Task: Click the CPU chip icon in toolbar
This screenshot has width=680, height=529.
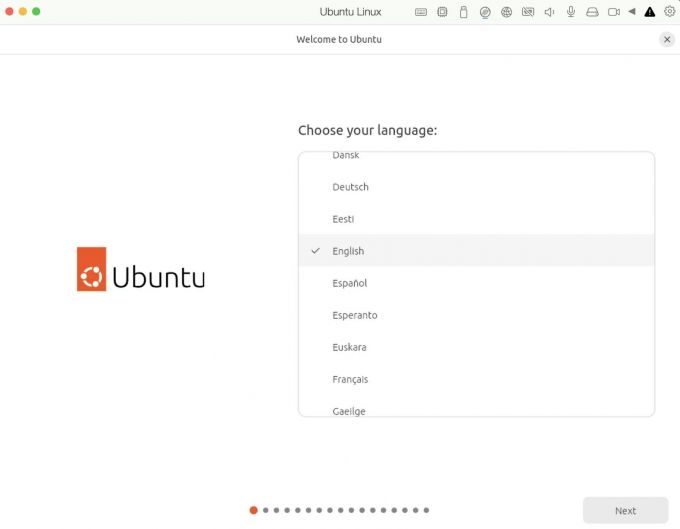Action: [442, 12]
